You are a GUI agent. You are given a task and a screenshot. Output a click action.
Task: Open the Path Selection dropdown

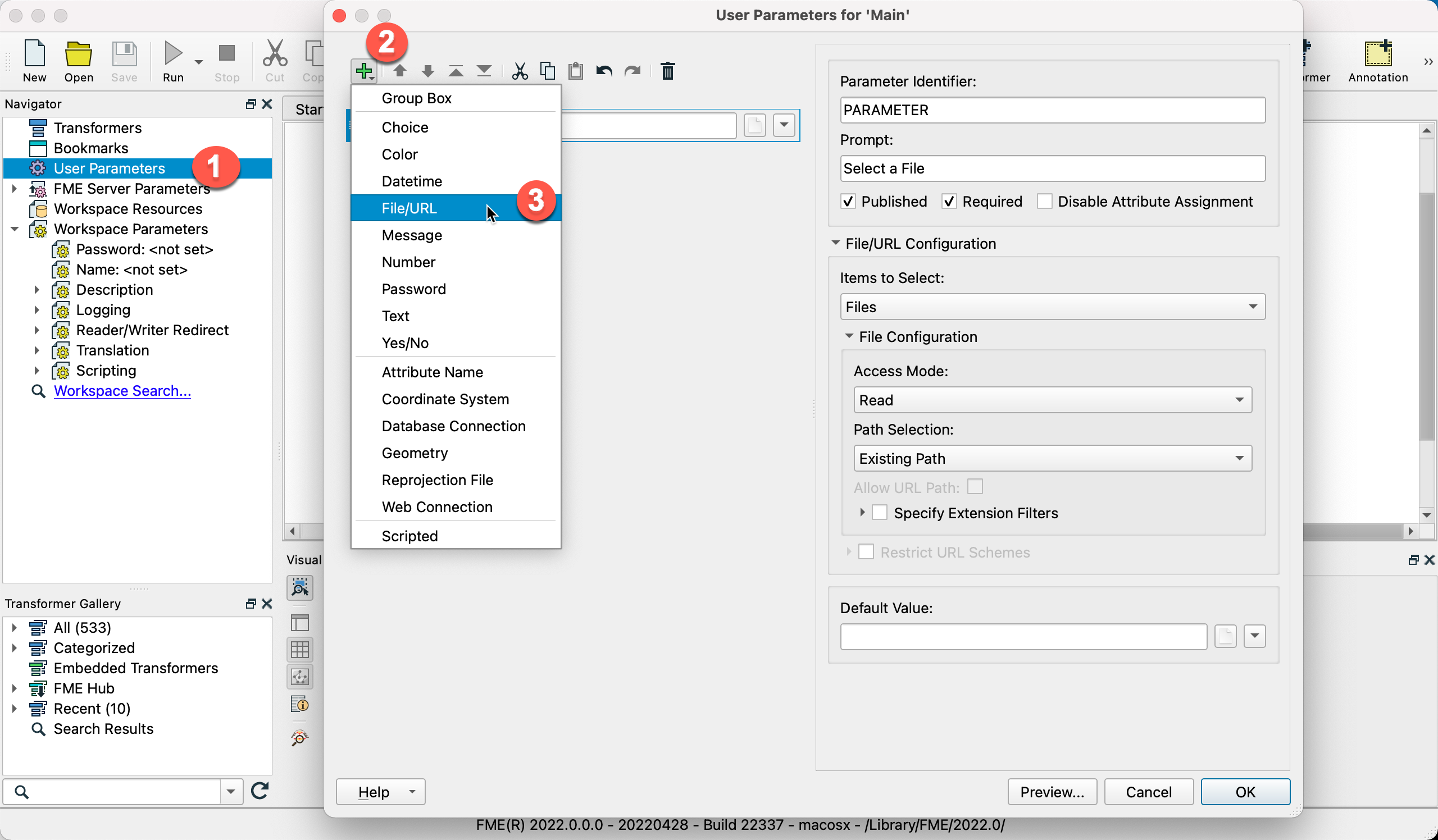[x=1052, y=458]
